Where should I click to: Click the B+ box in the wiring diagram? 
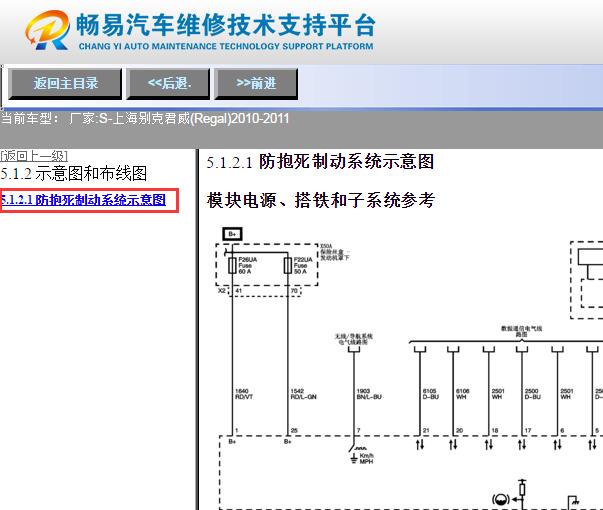point(232,234)
